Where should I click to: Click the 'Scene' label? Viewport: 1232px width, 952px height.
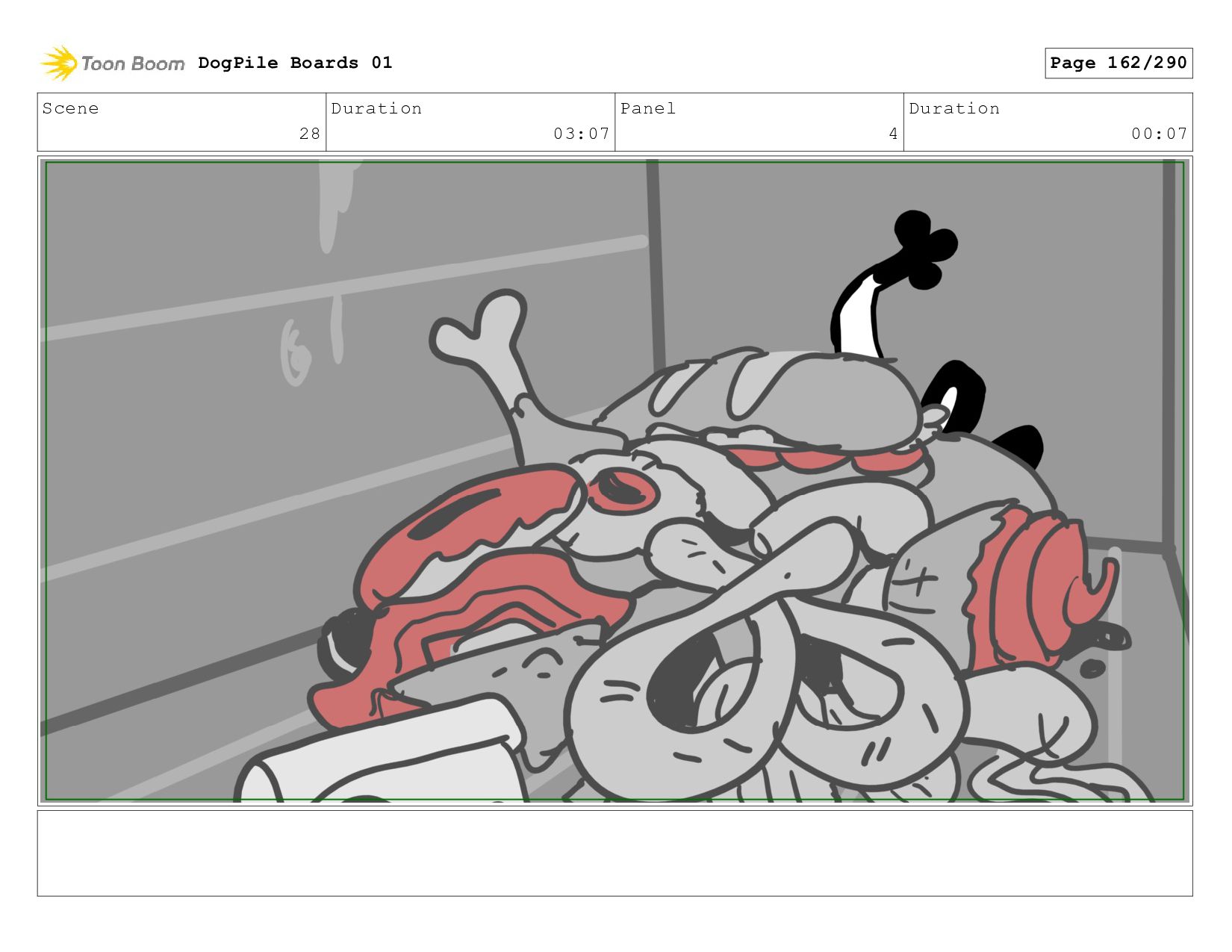point(70,108)
